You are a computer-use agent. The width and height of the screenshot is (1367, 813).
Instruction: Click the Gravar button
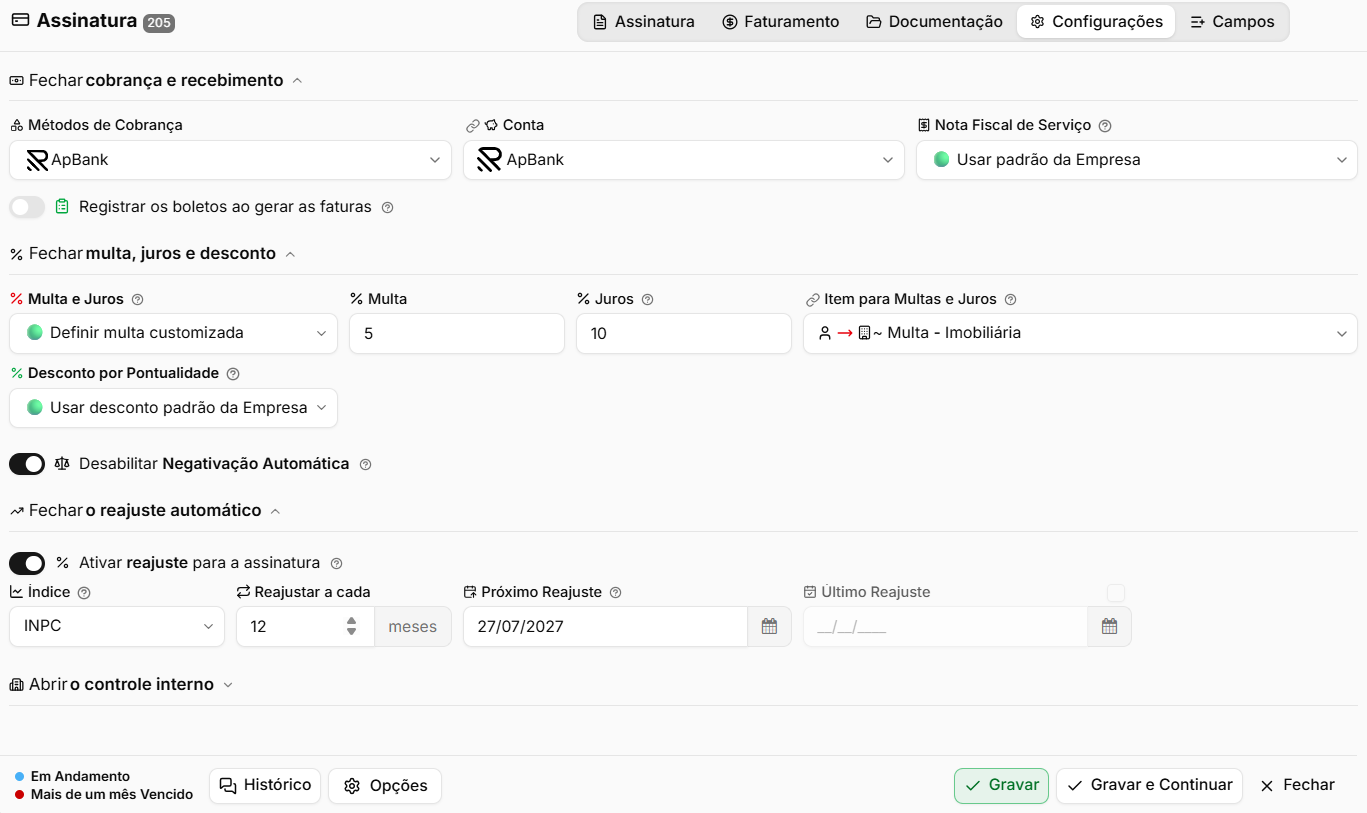click(1001, 786)
